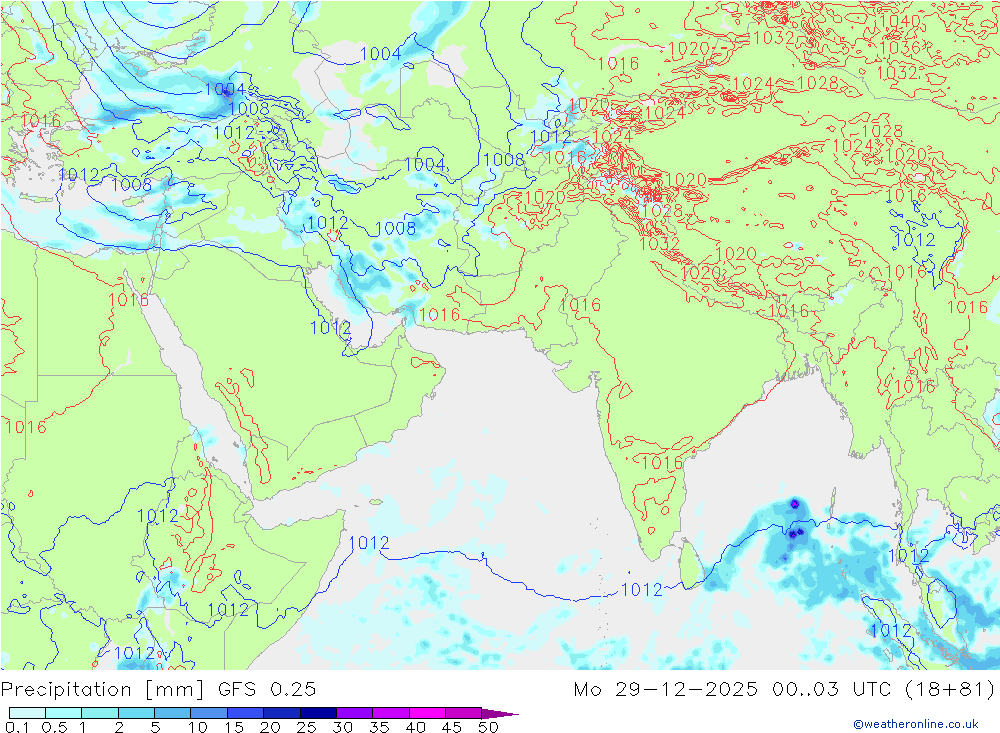
Task: Select the 'Mo 29-12-2025 00..03 UTC (18+81)' timestamp
Action: pyautogui.click(x=784, y=689)
